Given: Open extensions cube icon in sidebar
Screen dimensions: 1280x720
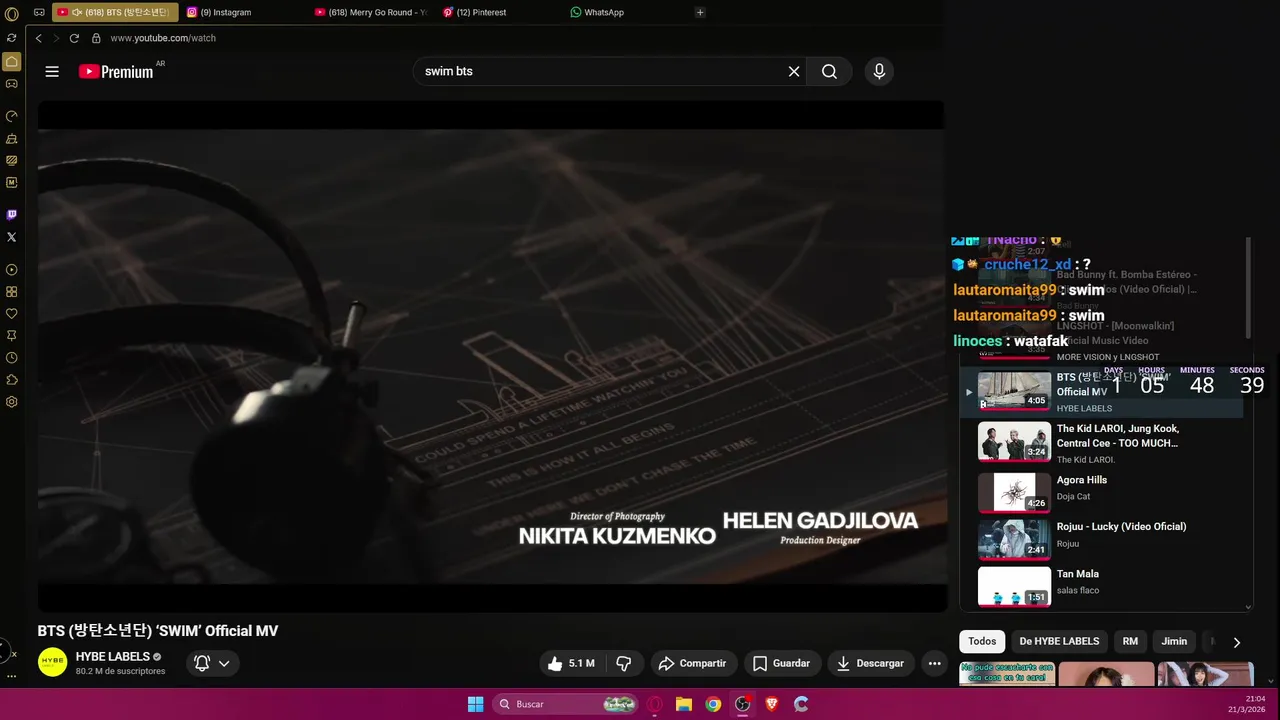Looking at the screenshot, I should [12, 380].
